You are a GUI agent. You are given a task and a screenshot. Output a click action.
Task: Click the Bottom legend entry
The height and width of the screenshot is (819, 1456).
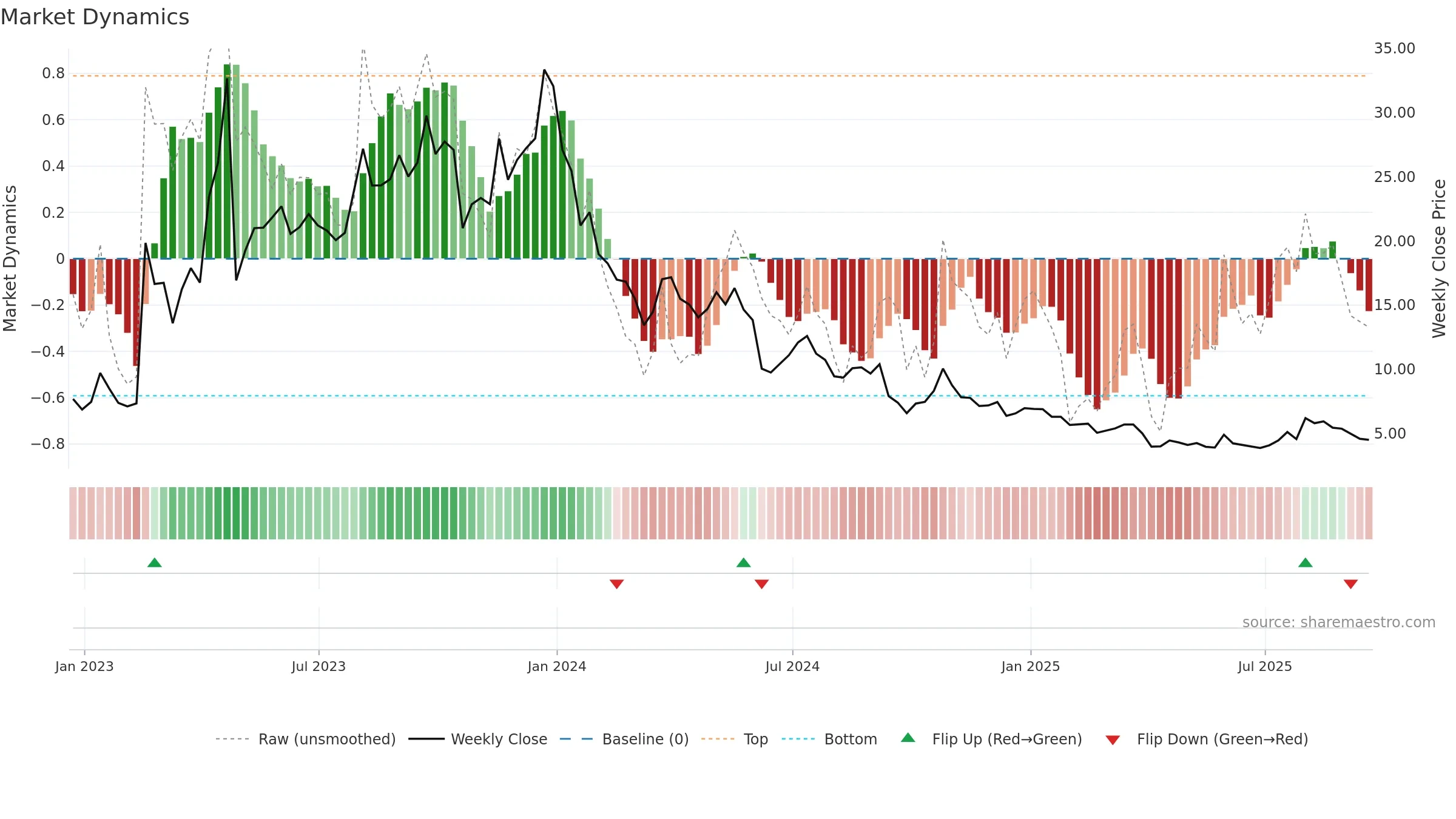(829, 739)
